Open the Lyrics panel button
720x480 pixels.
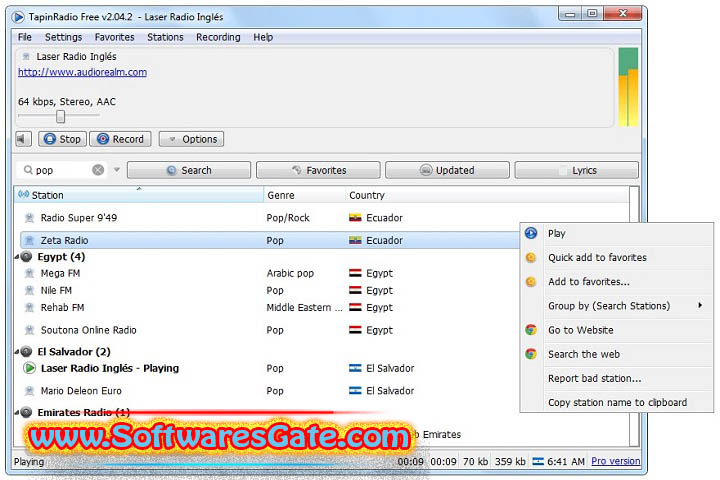576,170
